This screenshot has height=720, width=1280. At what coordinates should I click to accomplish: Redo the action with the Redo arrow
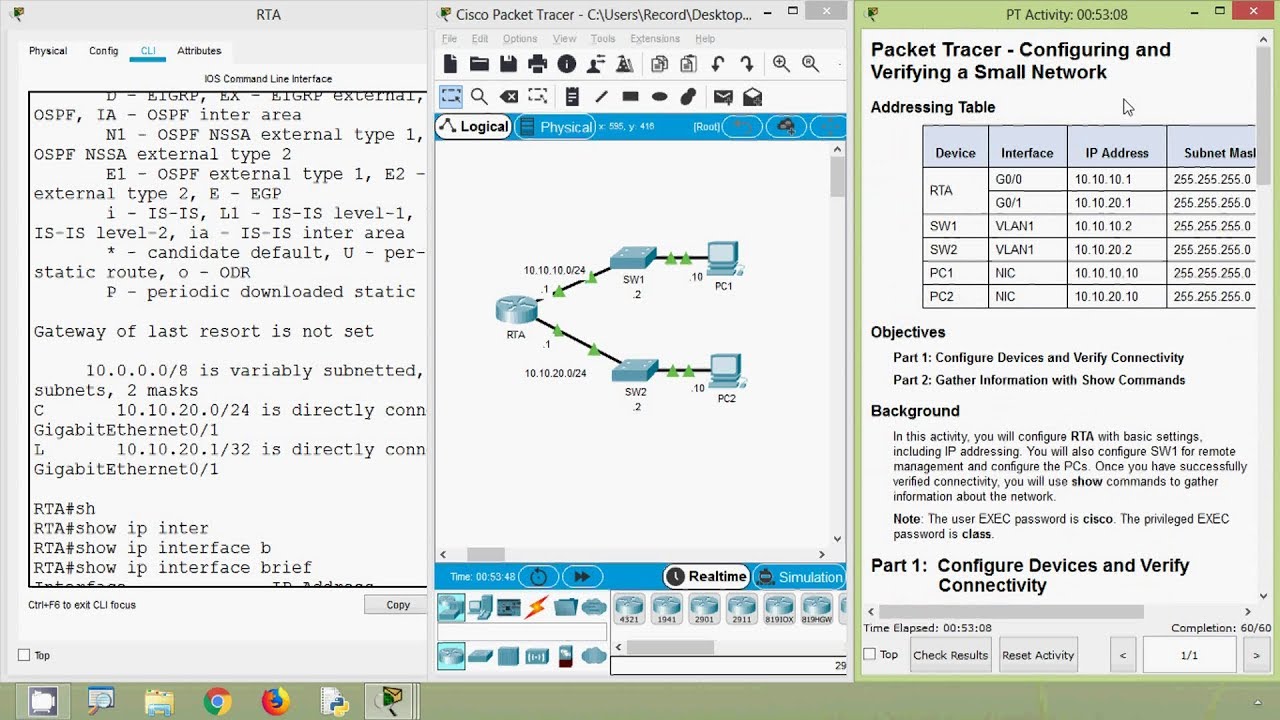click(746, 64)
